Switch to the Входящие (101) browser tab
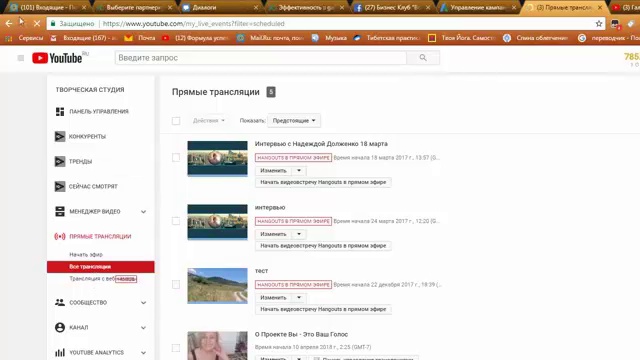Screen dimensions: 640x360 tap(48, 7)
